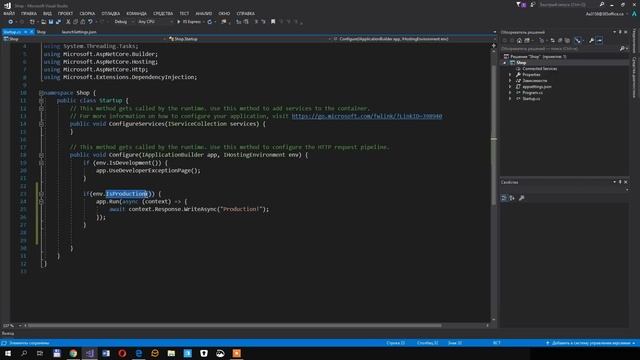This screenshot has height=360, width=640.
Task: Collapse the IsProduction if-block outline
Action: (41, 194)
